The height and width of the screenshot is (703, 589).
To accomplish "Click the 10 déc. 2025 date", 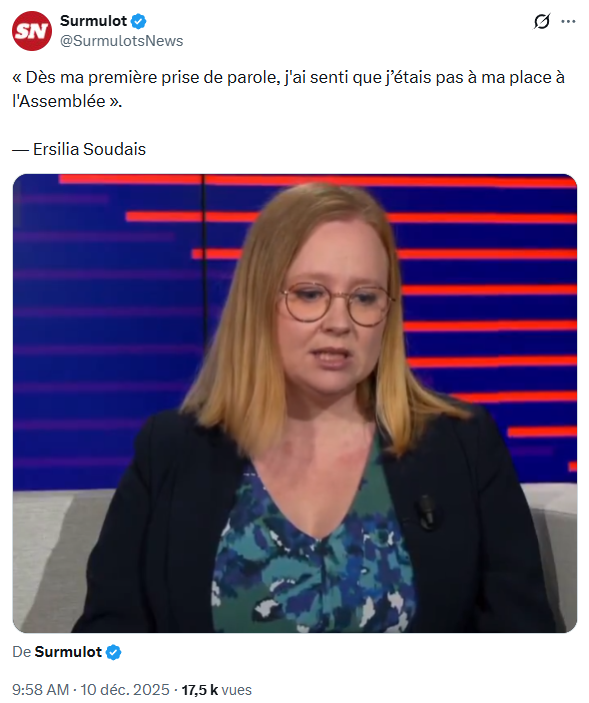I will pos(125,690).
